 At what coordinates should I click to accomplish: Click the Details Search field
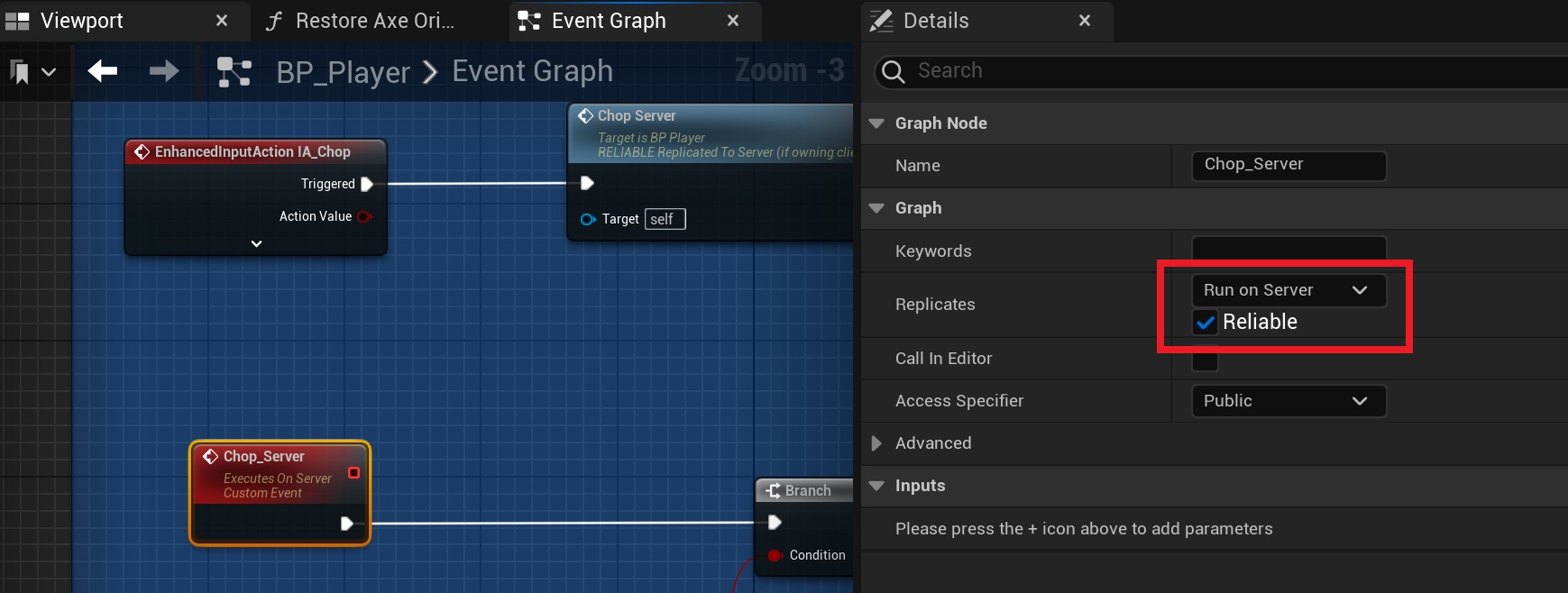[1235, 71]
